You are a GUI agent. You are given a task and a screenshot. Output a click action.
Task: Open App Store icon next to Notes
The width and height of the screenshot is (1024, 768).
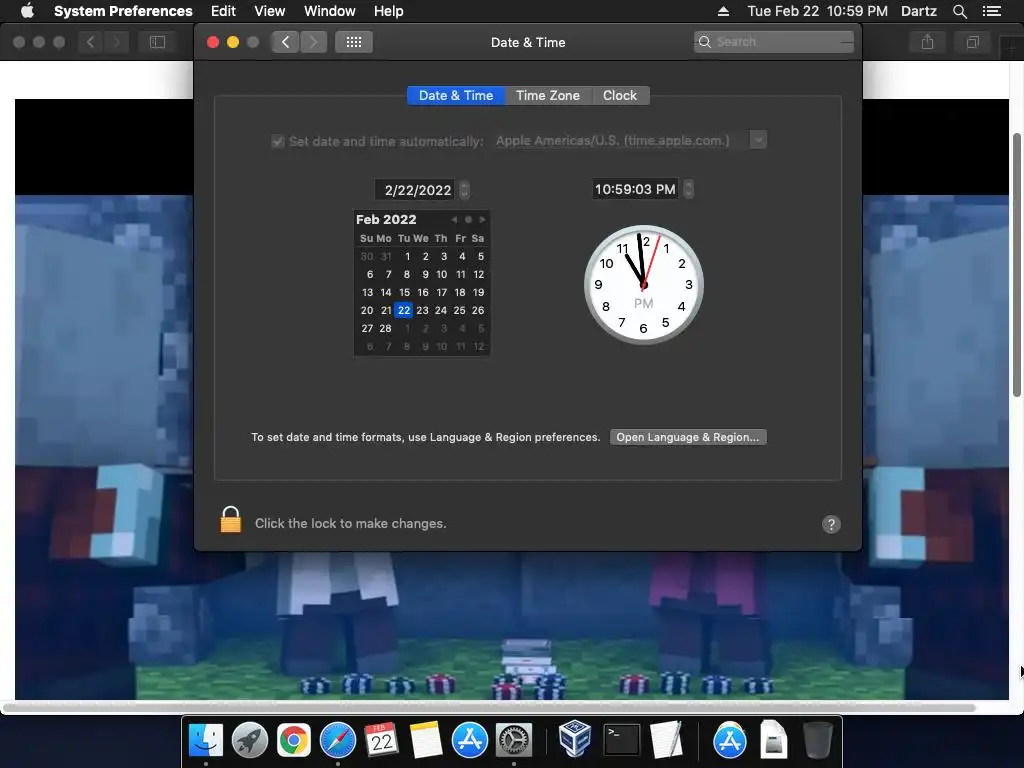coord(470,740)
